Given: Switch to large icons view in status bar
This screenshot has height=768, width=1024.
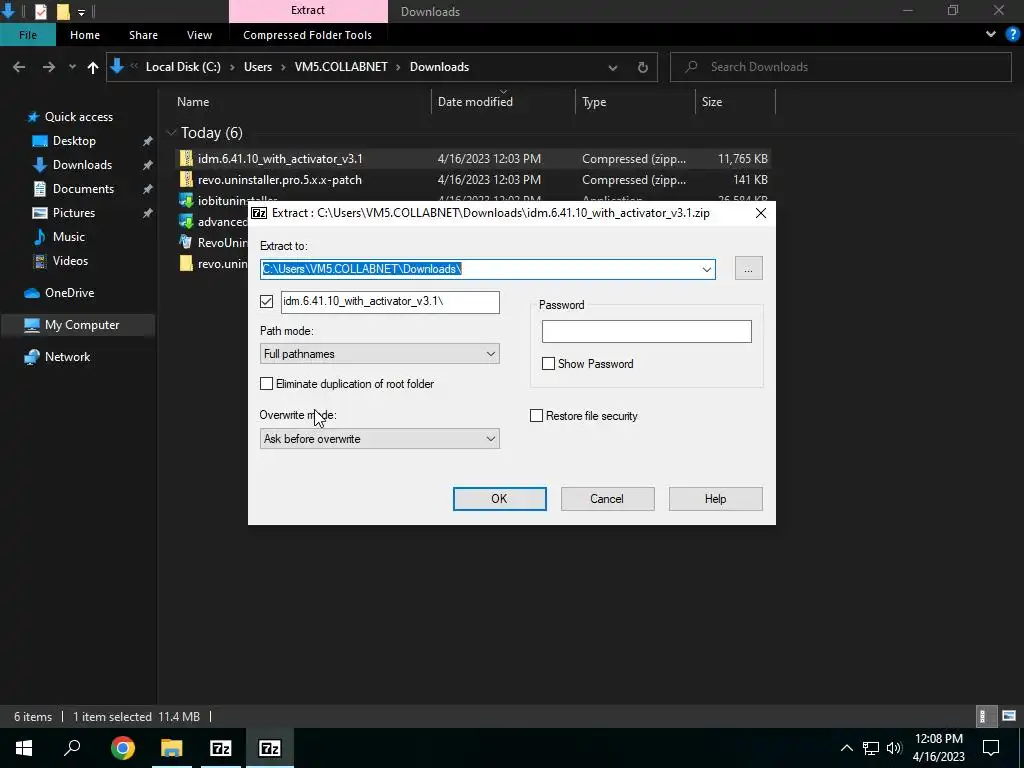Looking at the screenshot, I should pyautogui.click(x=1009, y=716).
